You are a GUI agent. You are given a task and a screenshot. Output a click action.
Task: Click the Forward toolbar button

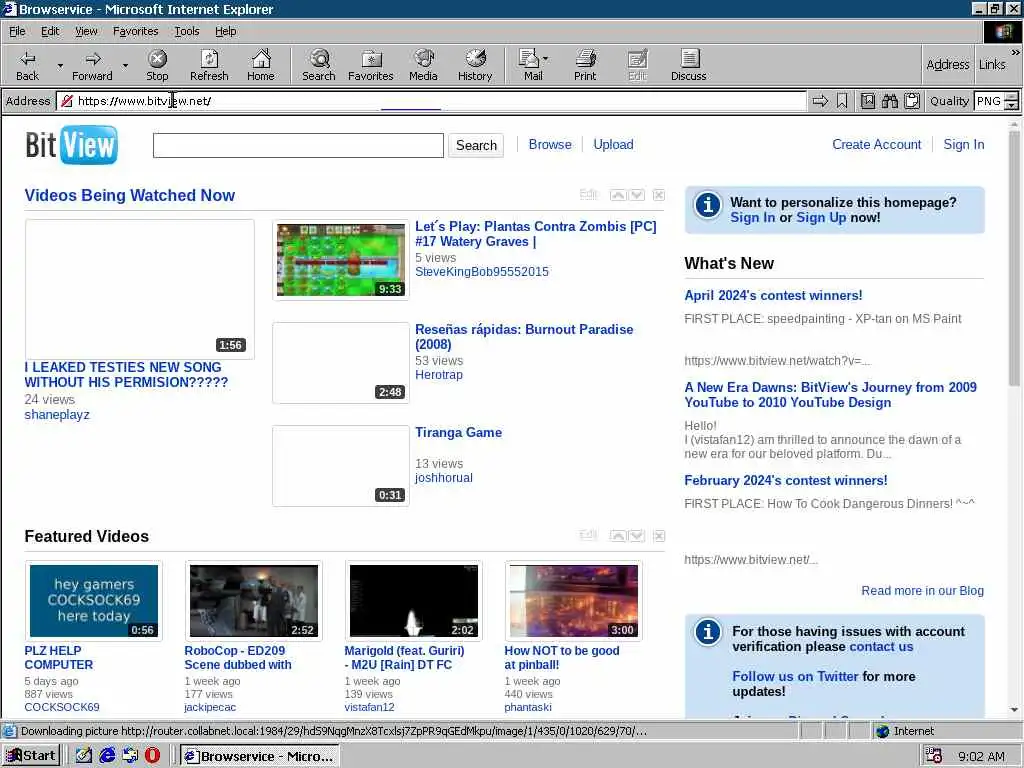92,65
